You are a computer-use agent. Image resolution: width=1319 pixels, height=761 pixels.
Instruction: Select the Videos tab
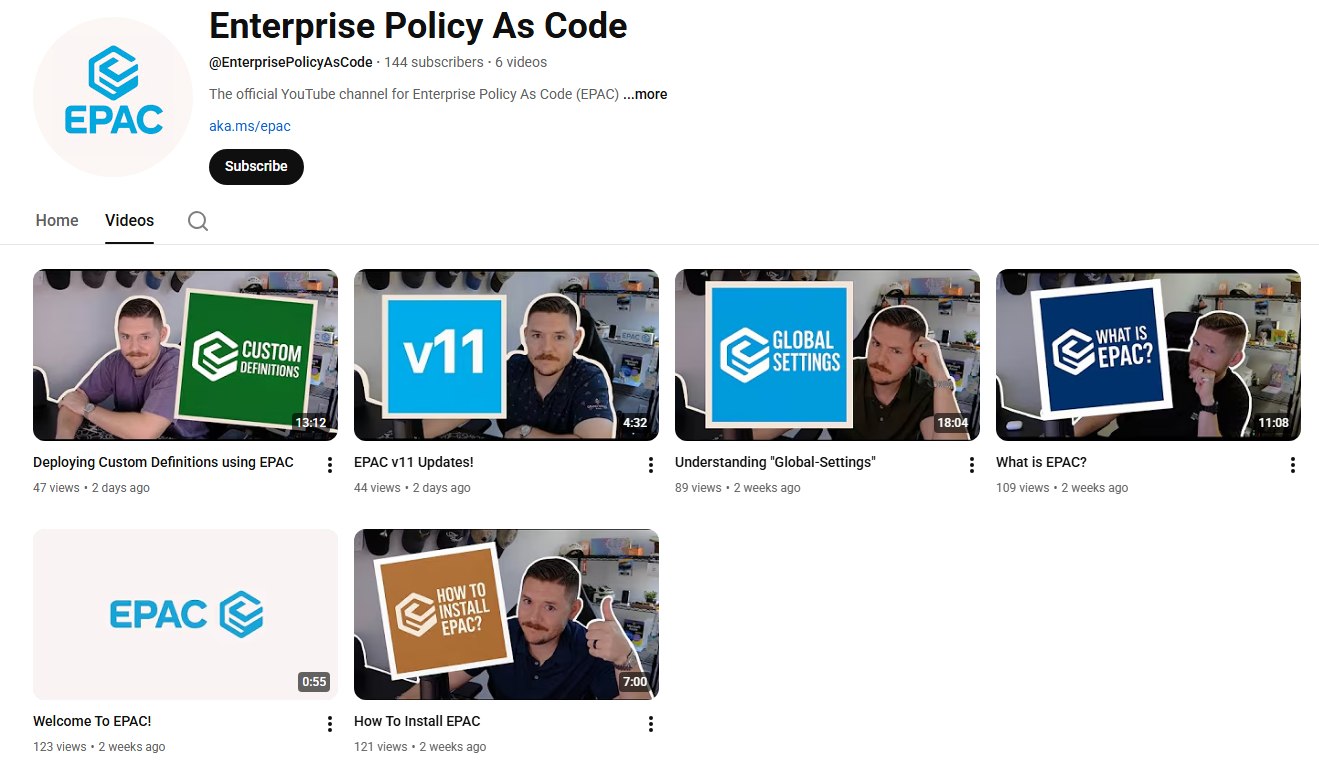pos(130,221)
